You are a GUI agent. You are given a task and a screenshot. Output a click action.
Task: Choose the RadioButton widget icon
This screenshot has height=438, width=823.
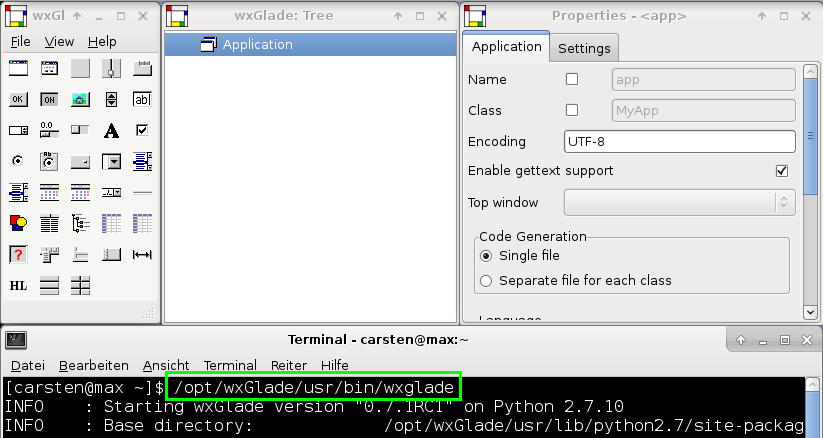point(18,161)
